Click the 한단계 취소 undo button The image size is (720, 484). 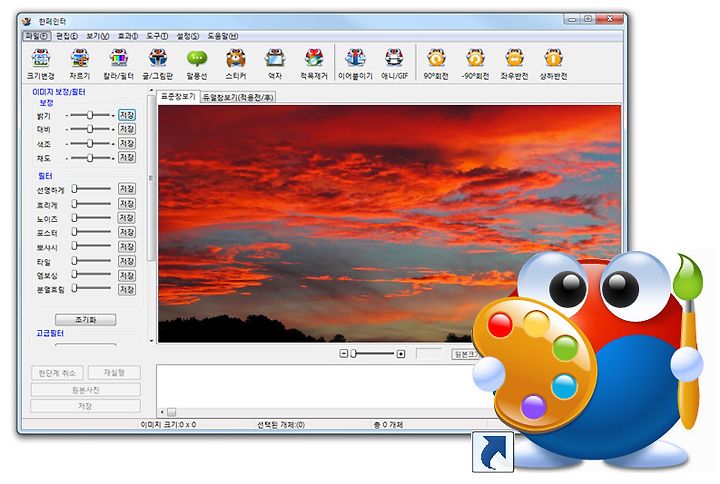pos(57,373)
